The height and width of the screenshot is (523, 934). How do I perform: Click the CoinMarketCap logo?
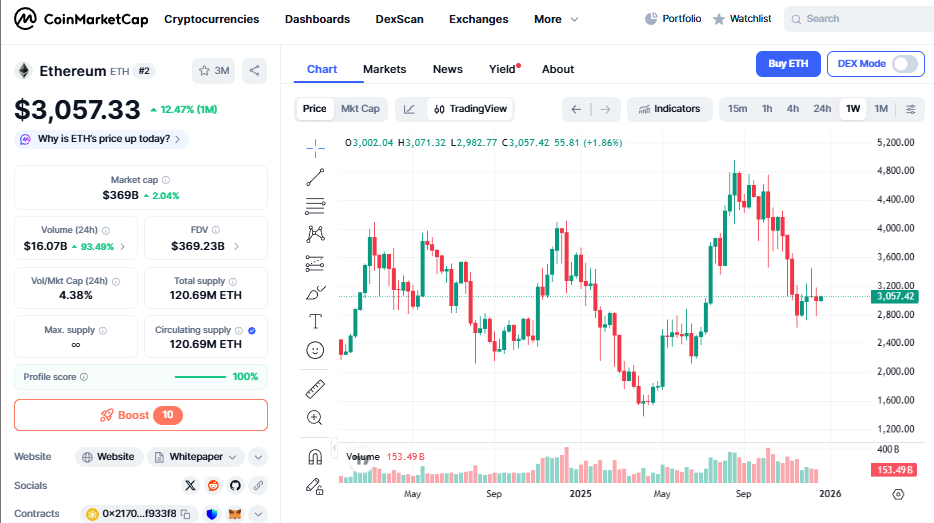(x=81, y=19)
